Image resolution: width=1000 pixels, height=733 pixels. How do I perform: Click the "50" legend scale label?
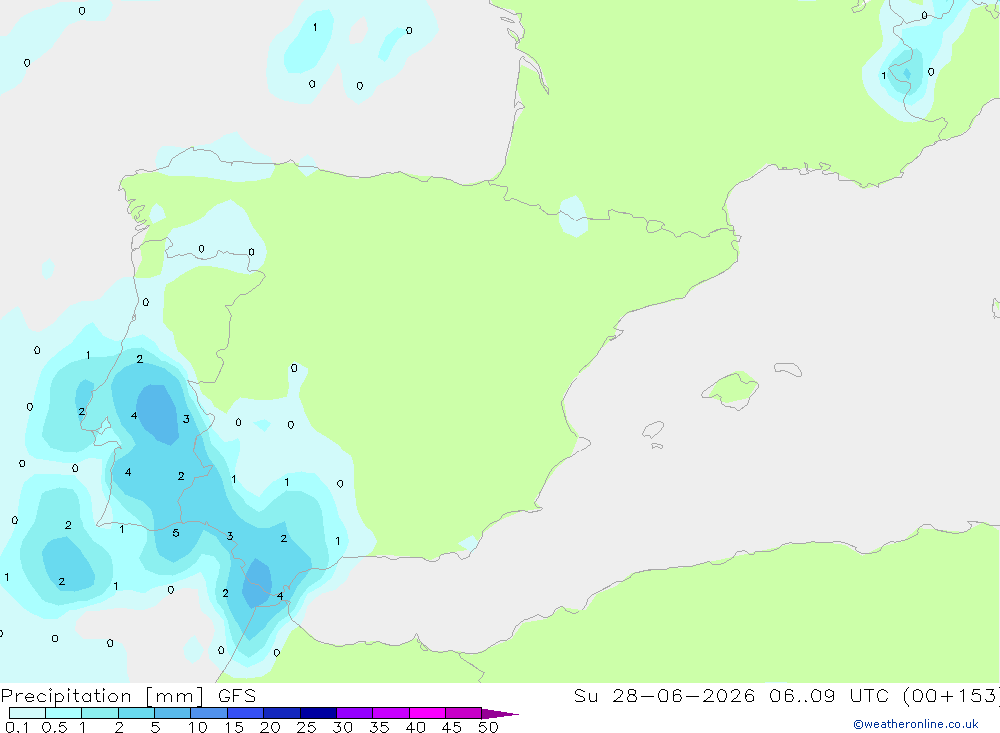(x=489, y=727)
